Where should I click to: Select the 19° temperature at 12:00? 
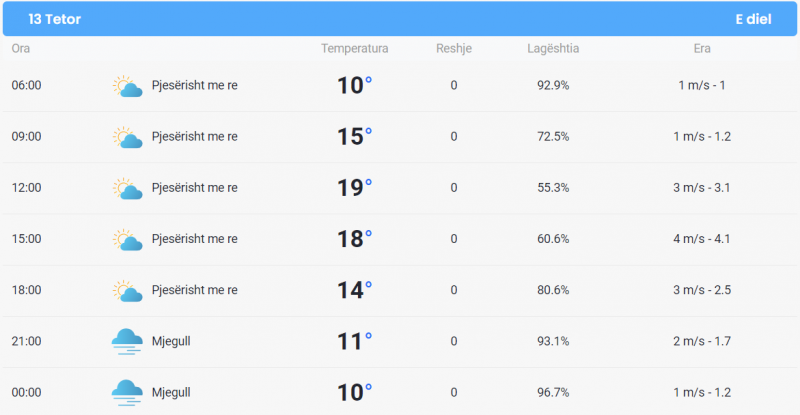[355, 187]
